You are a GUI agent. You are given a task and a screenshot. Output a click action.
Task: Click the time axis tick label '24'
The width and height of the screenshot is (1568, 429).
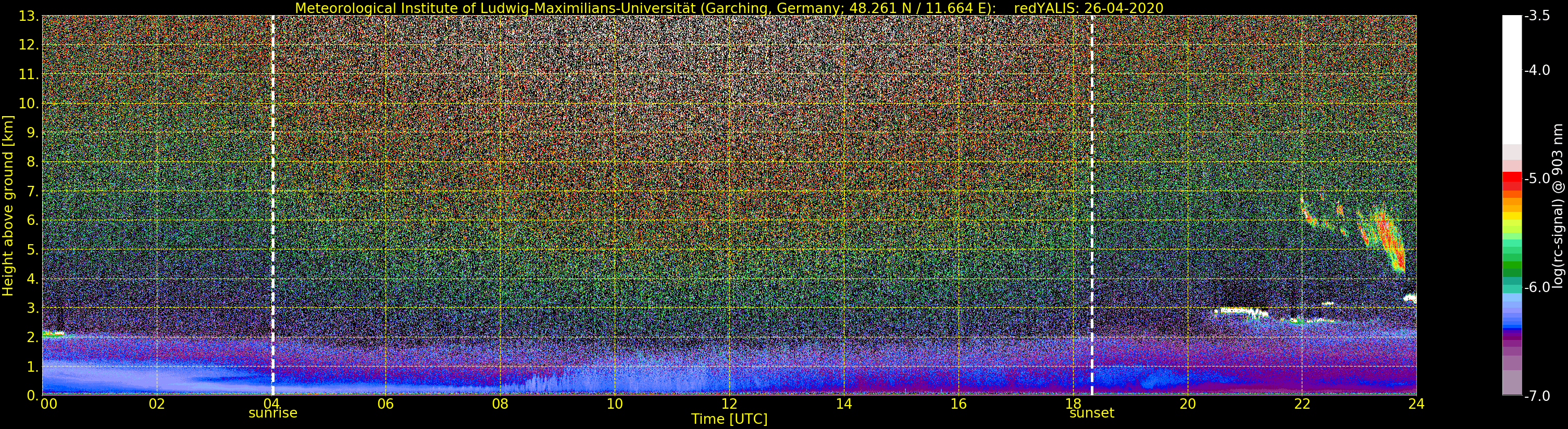pos(1416,404)
